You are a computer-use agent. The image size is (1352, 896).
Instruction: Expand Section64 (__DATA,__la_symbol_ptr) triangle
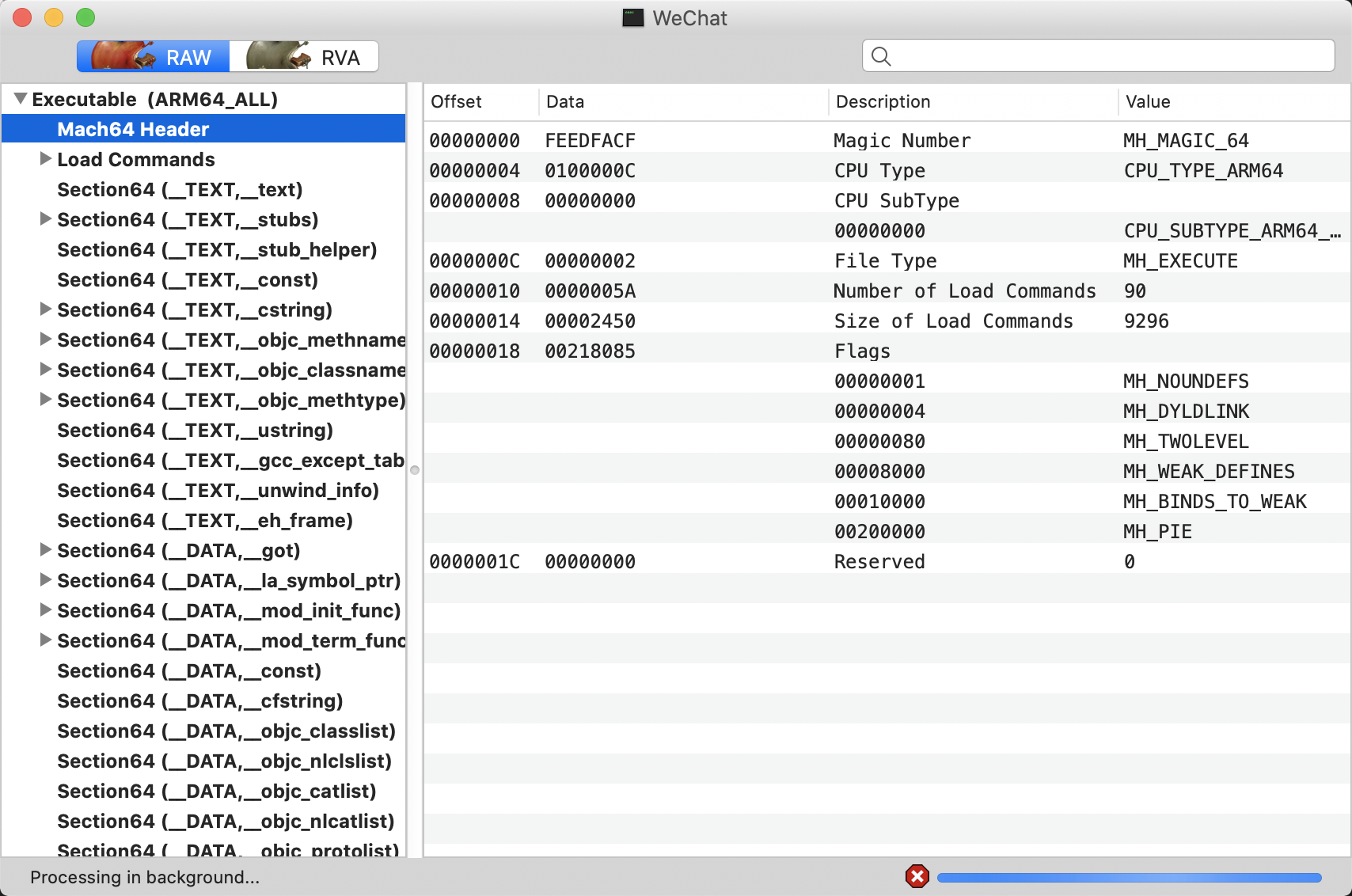pos(46,580)
